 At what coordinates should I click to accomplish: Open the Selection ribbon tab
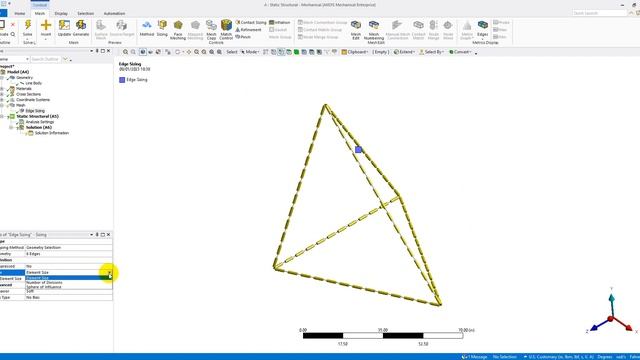(86, 13)
